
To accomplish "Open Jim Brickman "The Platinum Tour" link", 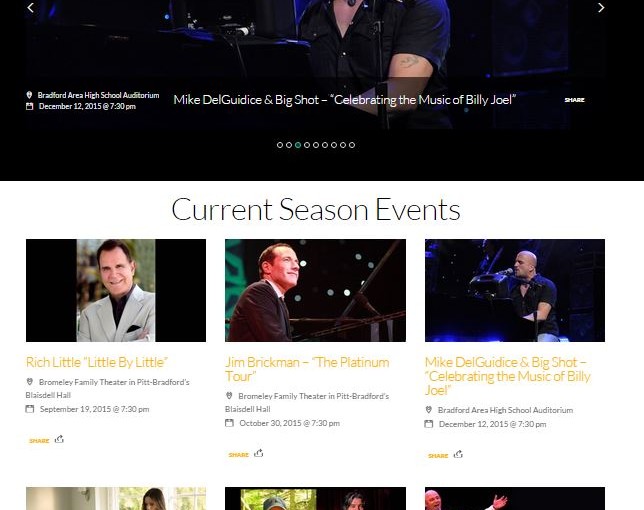I will coord(307,369).
